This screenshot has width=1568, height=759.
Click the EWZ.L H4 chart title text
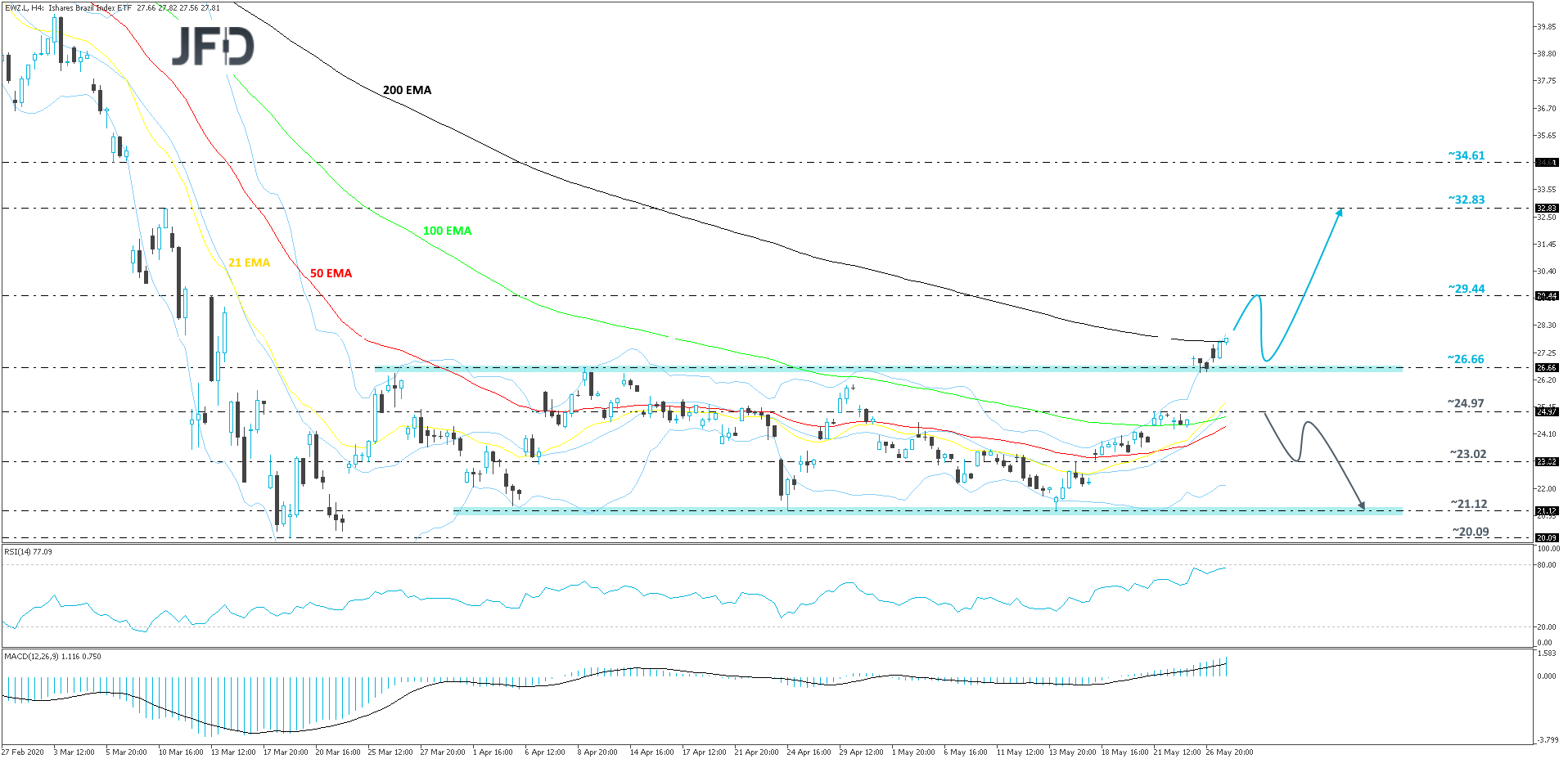pos(112,8)
